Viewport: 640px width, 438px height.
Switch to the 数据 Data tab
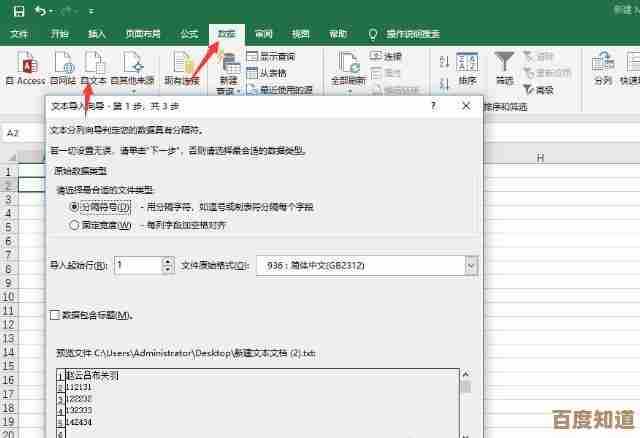tap(227, 34)
